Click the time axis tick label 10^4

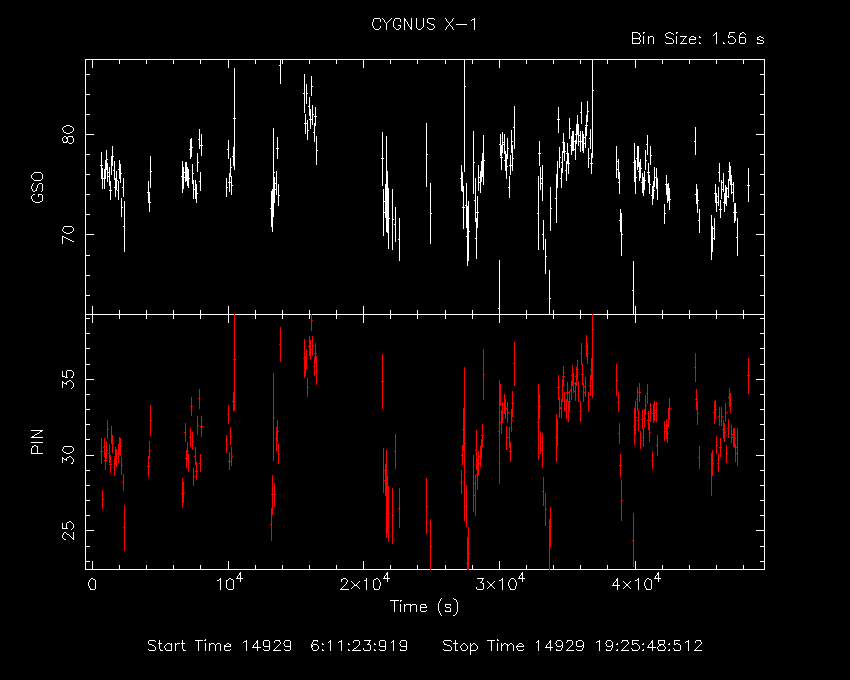click(x=229, y=583)
